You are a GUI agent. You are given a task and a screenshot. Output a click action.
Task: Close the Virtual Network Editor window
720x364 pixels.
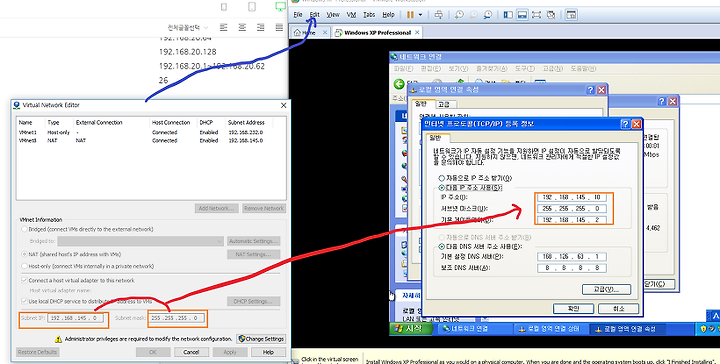283,105
